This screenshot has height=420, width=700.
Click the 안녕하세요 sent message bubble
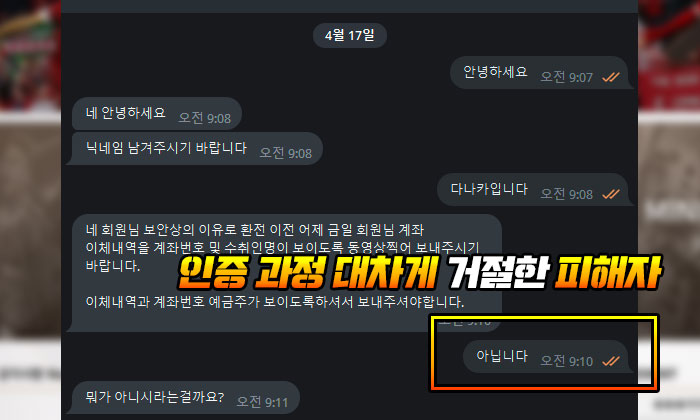(539, 73)
